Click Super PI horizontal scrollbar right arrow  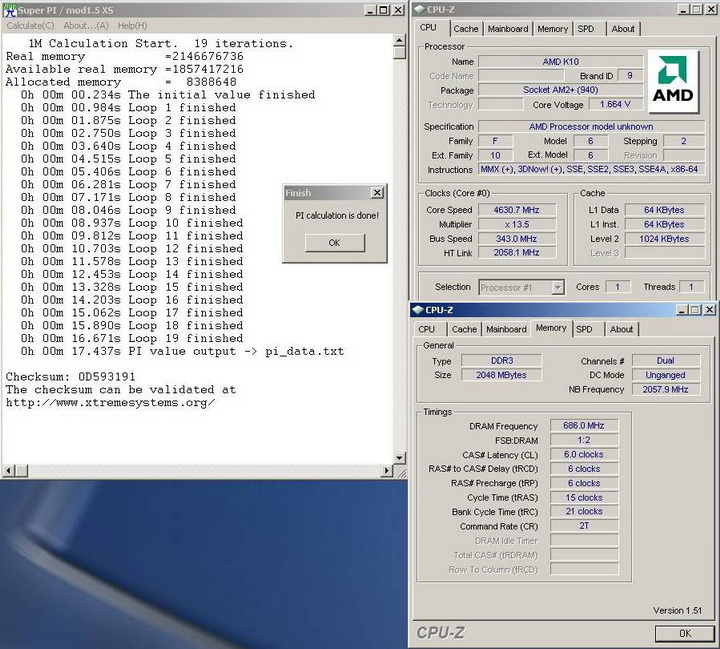[x=385, y=471]
